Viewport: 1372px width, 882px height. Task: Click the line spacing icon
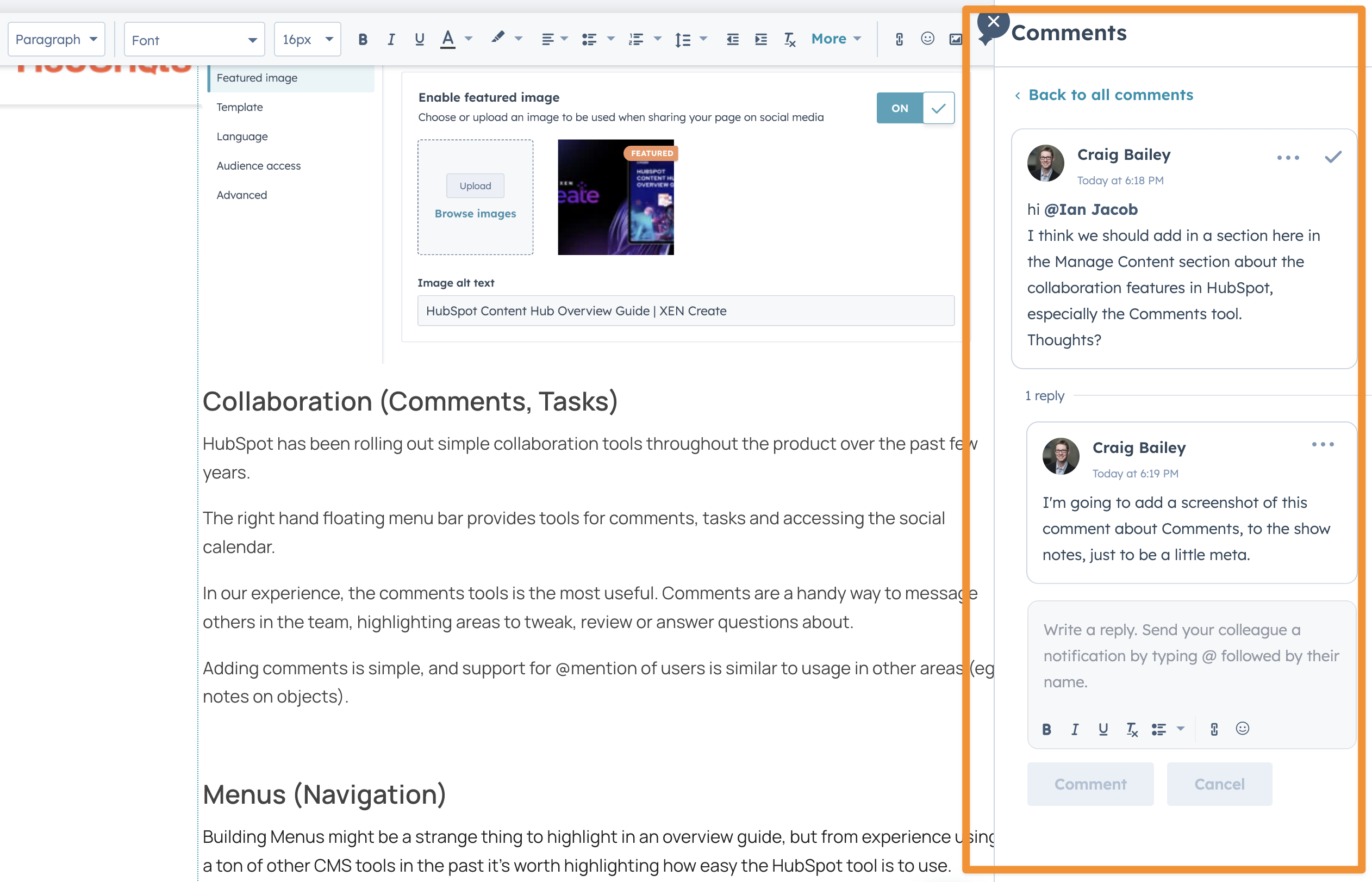pyautogui.click(x=683, y=40)
